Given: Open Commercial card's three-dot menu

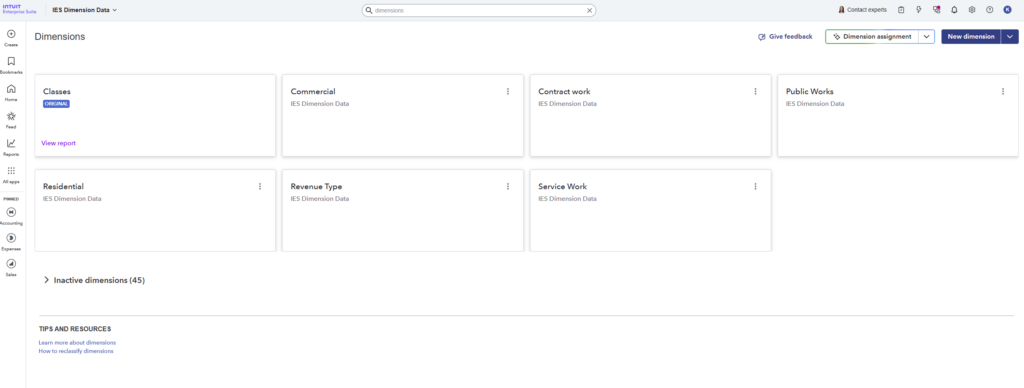Looking at the screenshot, I should point(507,91).
